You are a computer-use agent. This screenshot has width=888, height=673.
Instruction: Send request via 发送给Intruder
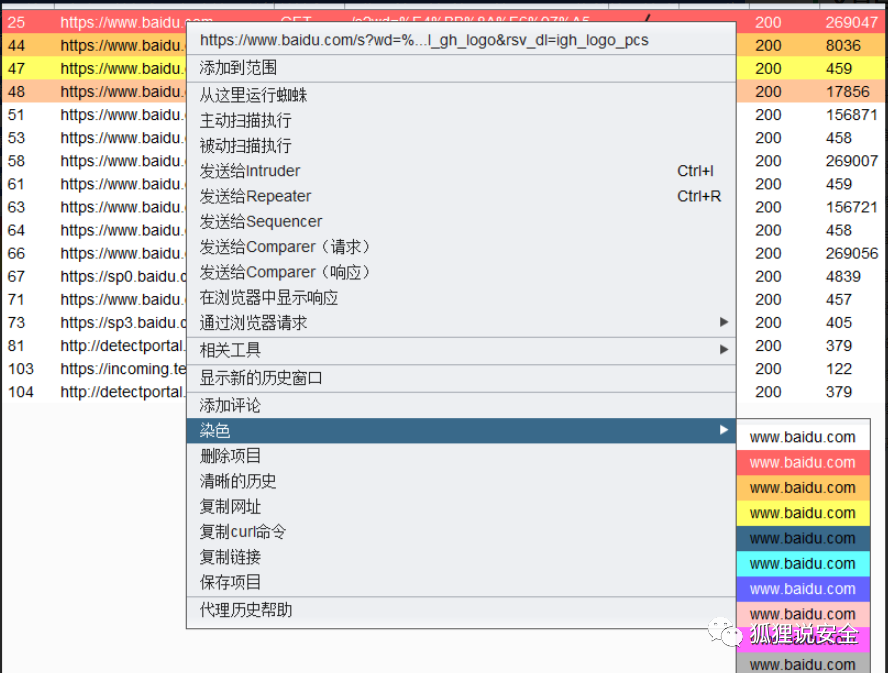461,171
